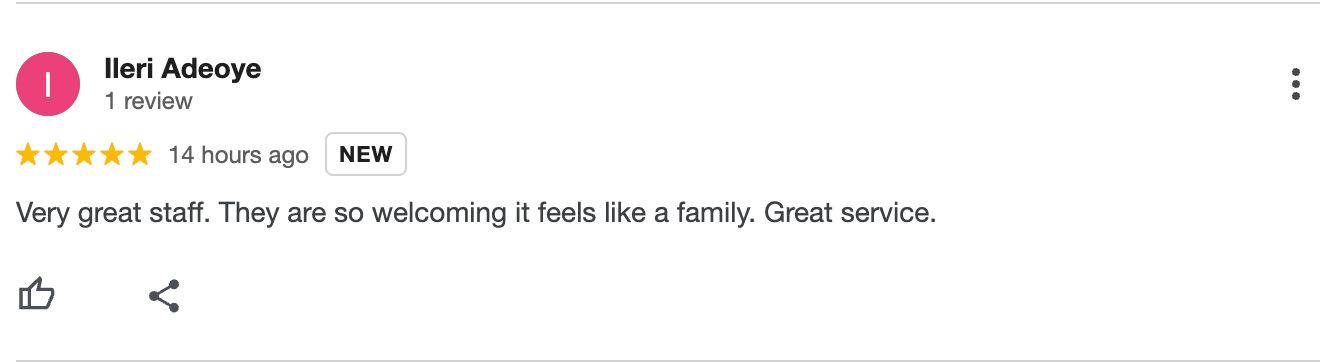1322x362 pixels.
Task: View the reviewer's "1 review" contributions
Action: pyautogui.click(x=149, y=101)
